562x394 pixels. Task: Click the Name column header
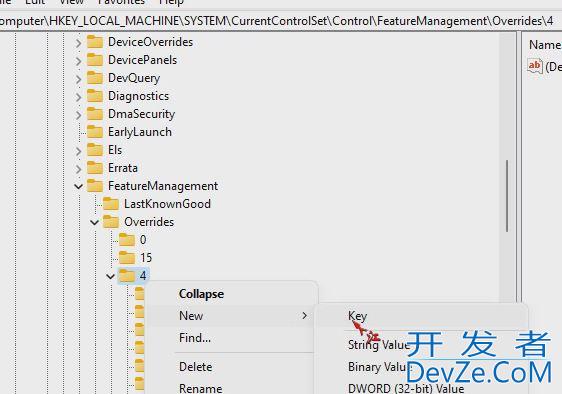(x=545, y=45)
